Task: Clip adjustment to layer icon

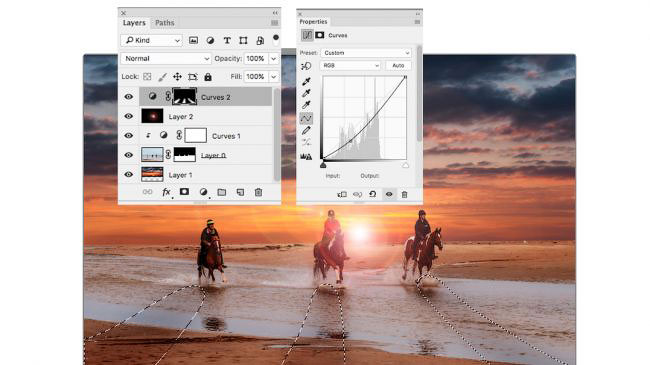Action: pos(342,194)
